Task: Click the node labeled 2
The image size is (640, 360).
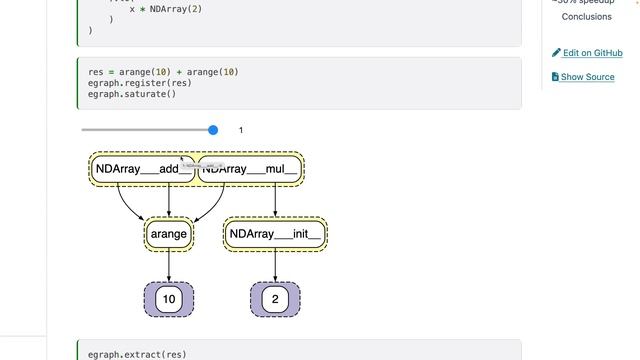Action: pos(275,299)
